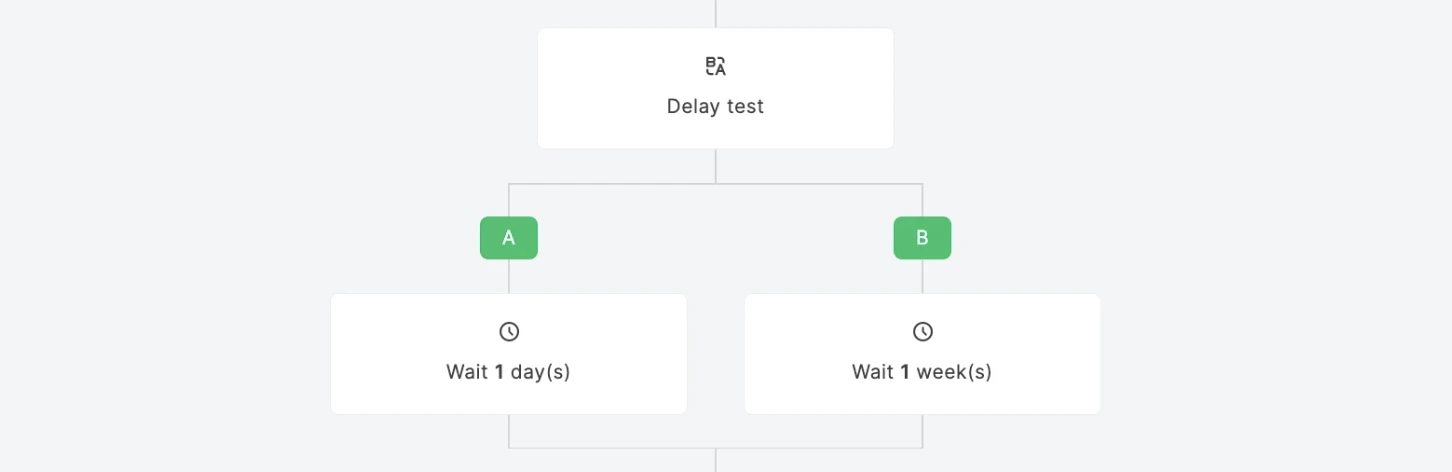Viewport: 1452px width, 472px height.
Task: Click the "day(s)" text in variant A step
Action: pos(540,372)
